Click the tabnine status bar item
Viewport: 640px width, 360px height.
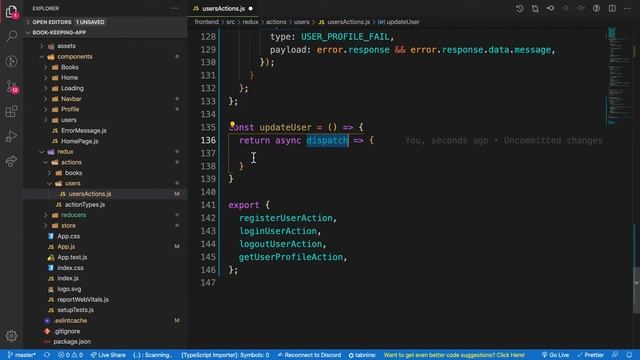362,355
